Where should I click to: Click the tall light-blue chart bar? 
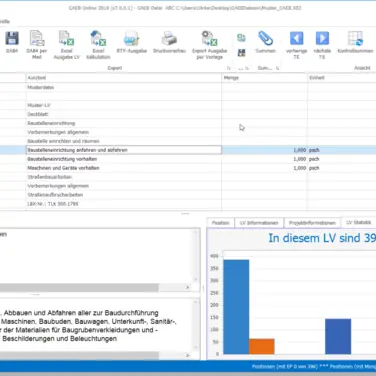coord(236,307)
